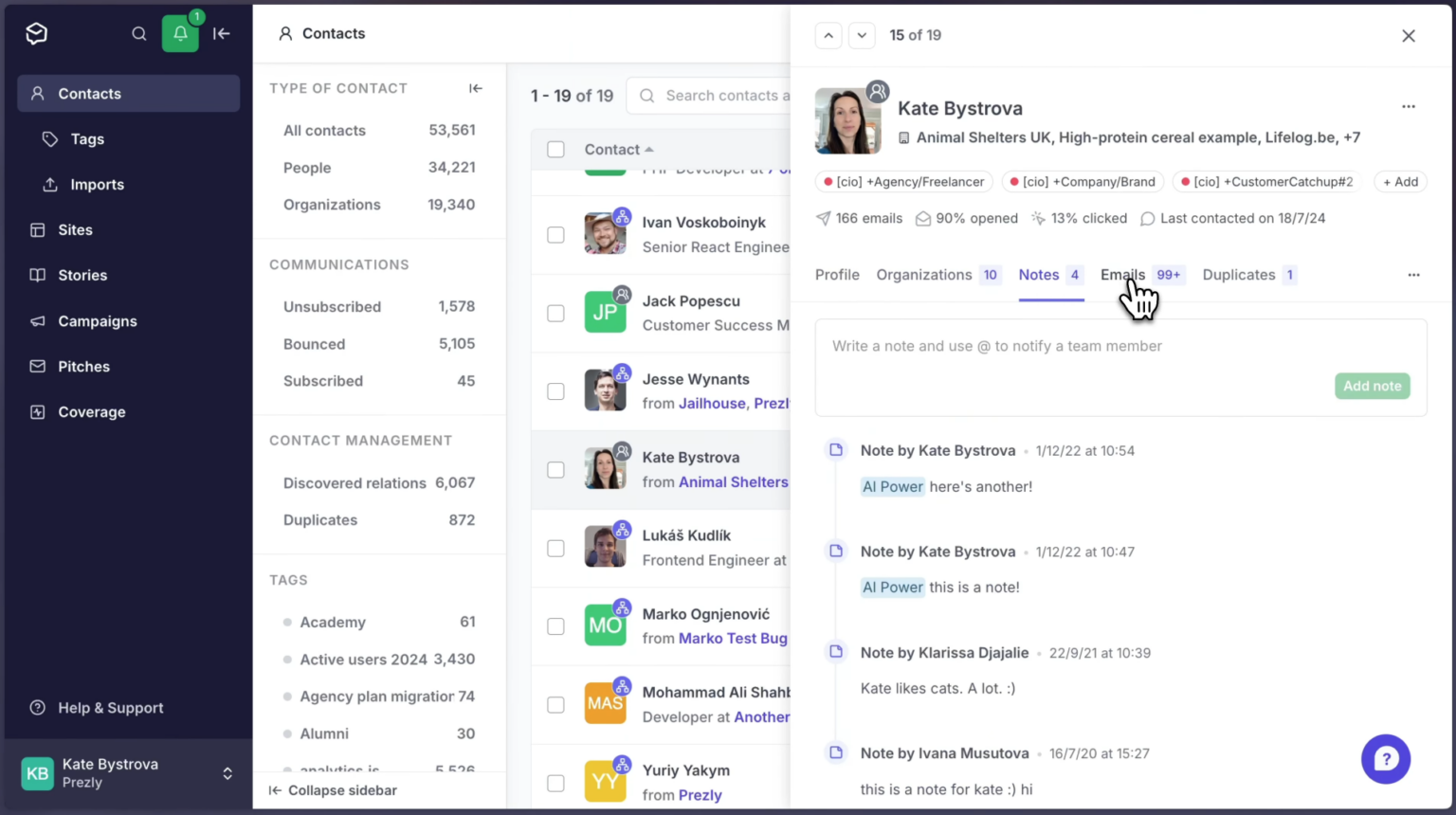The height and width of the screenshot is (815, 1456).
Task: Expand the extra tabs ellipsis menu
Action: tap(1413, 275)
